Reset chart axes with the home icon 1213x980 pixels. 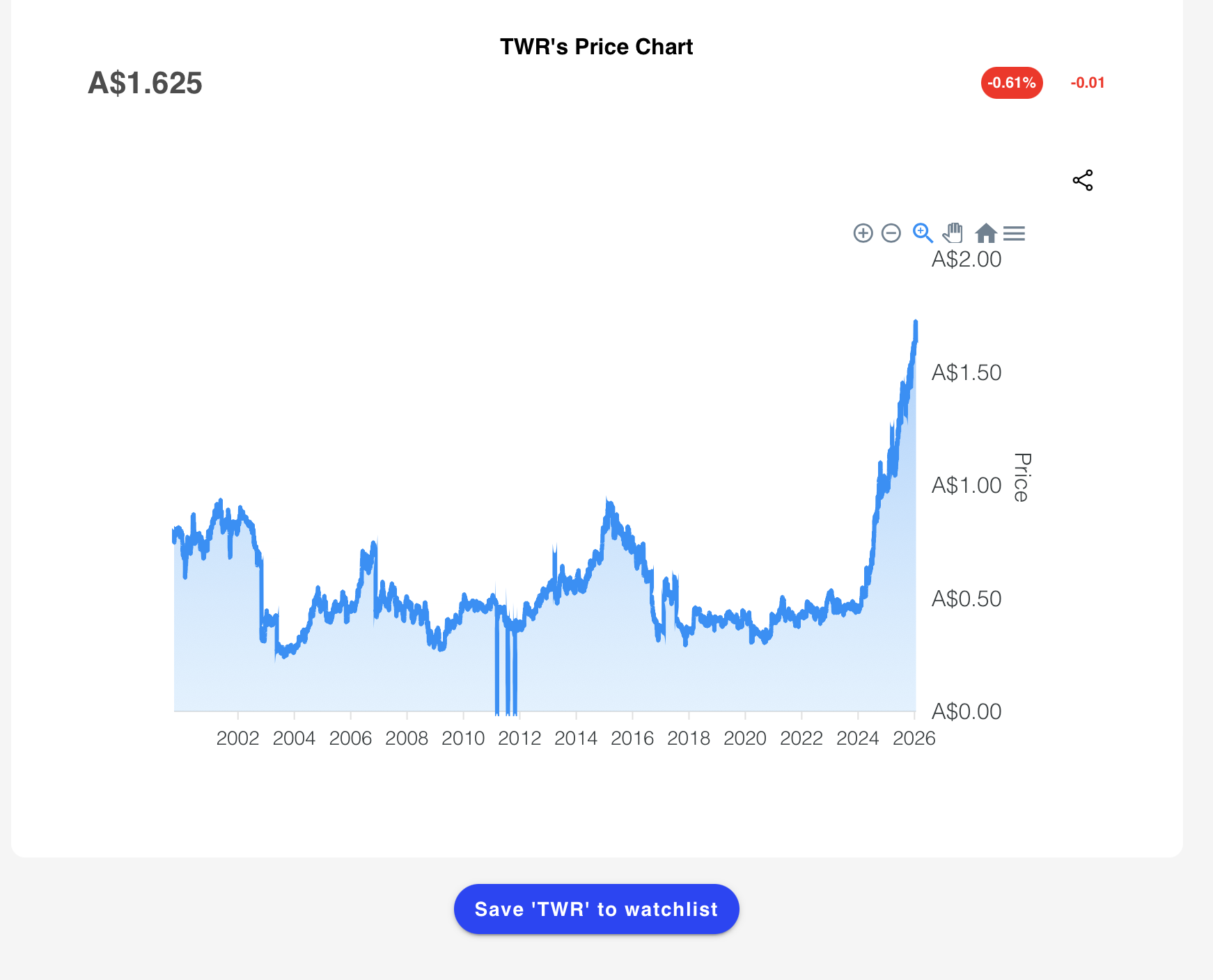tap(987, 233)
